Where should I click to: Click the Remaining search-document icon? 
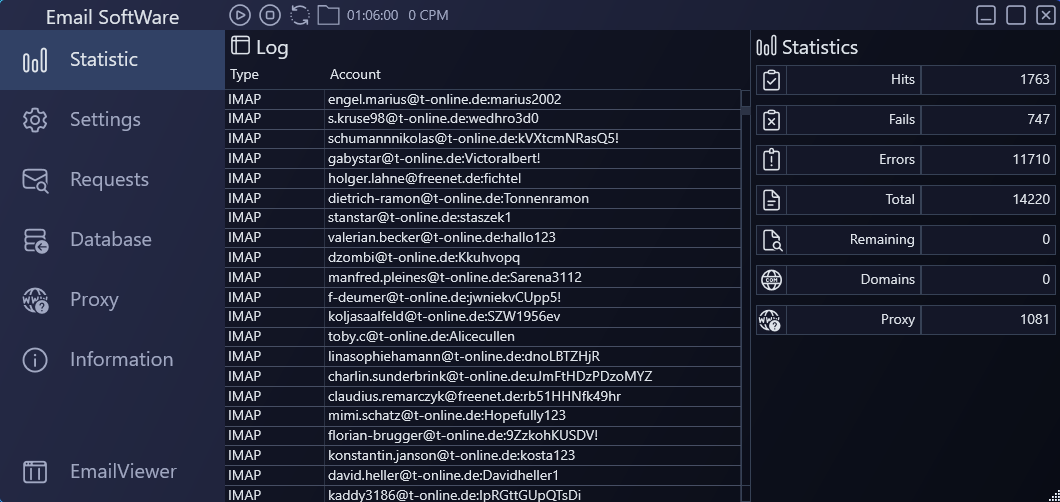pos(771,240)
